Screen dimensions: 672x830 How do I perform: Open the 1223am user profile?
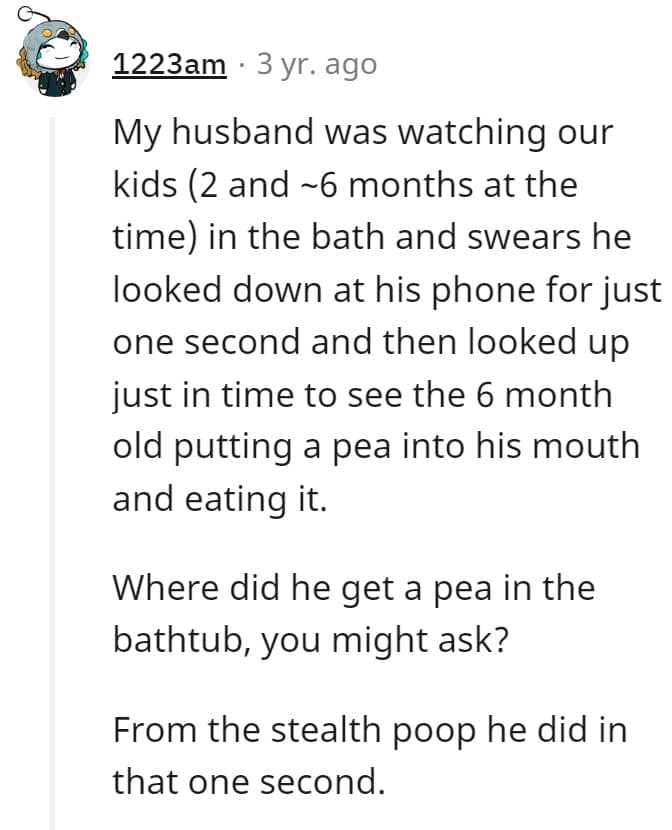(169, 64)
